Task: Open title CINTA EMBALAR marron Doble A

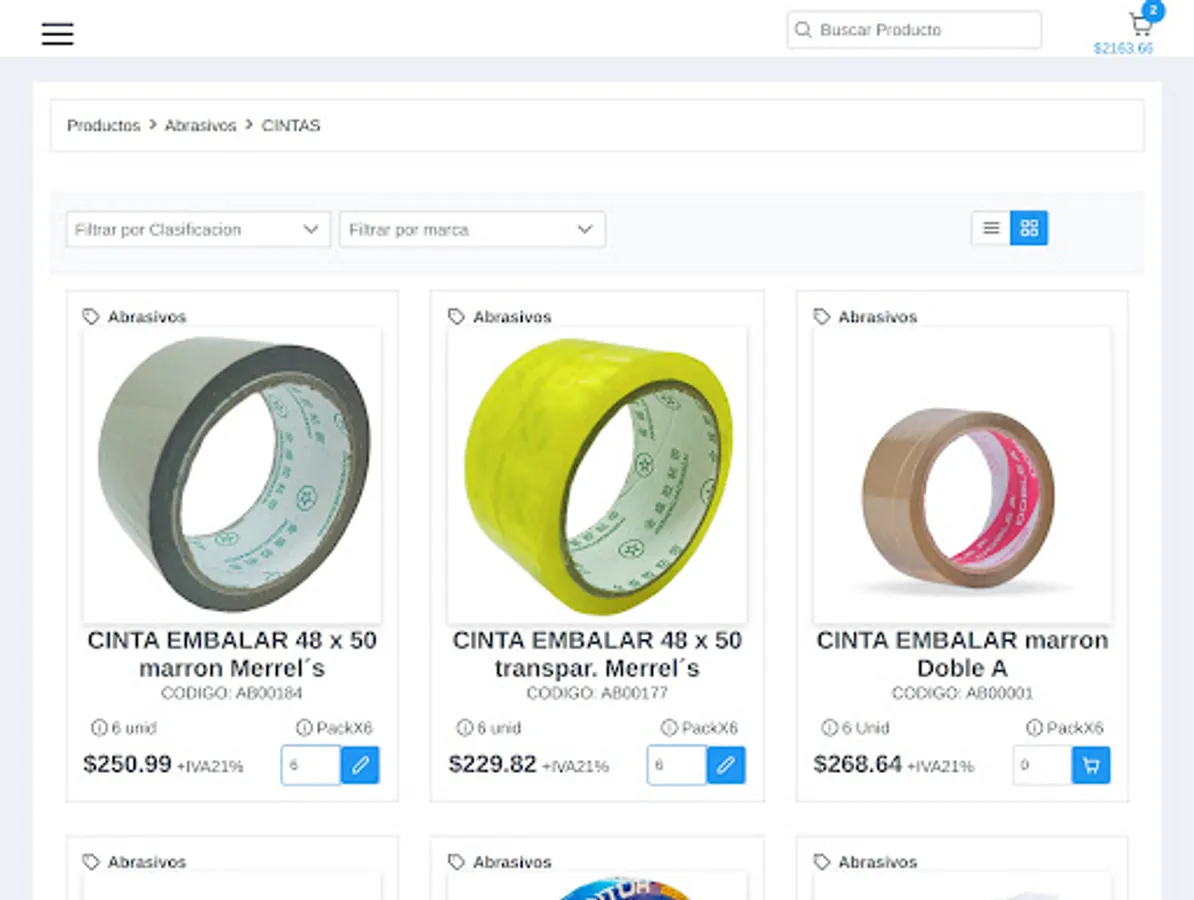Action: coord(963,654)
